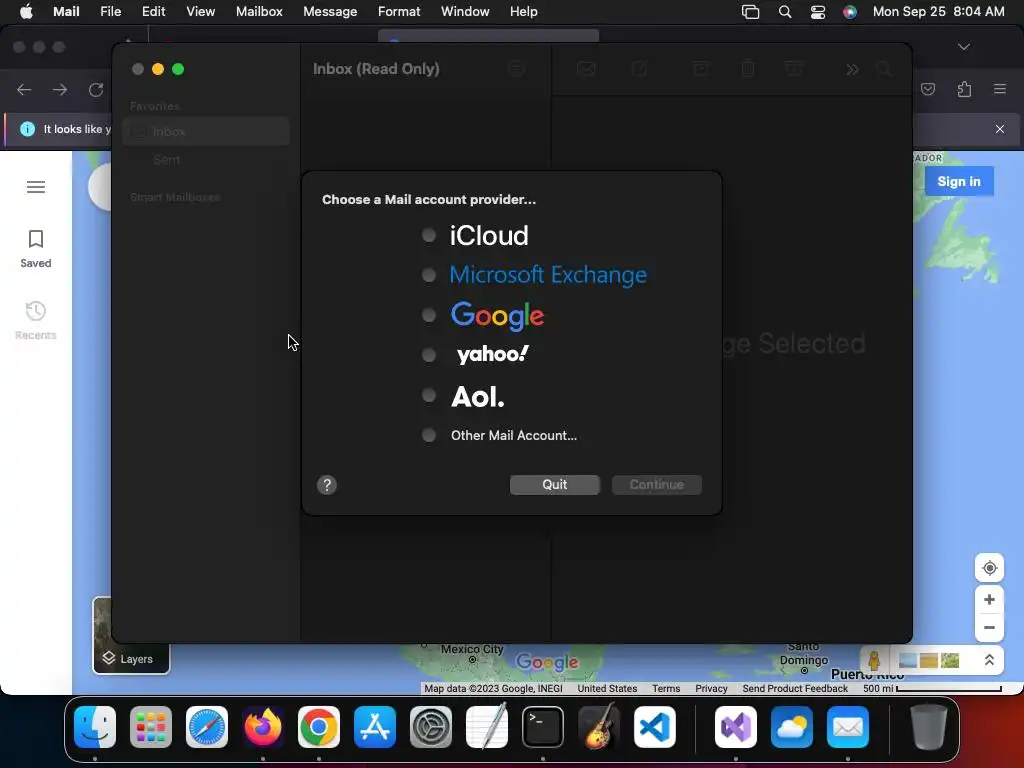This screenshot has width=1024, height=768.
Task: Open the Window menu
Action: coord(465,12)
